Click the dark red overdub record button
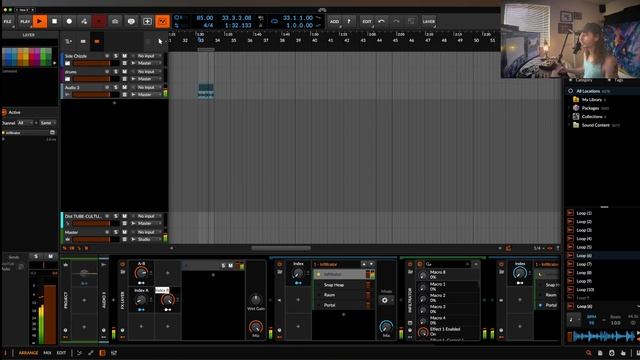This screenshot has width=640, height=360. [x=99, y=21]
